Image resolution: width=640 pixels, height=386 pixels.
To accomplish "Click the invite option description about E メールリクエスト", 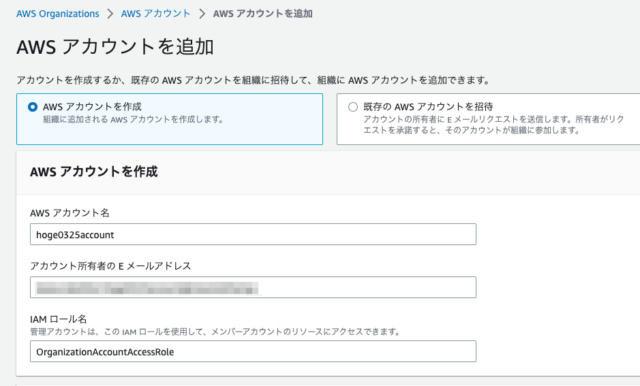I will coord(493,124).
